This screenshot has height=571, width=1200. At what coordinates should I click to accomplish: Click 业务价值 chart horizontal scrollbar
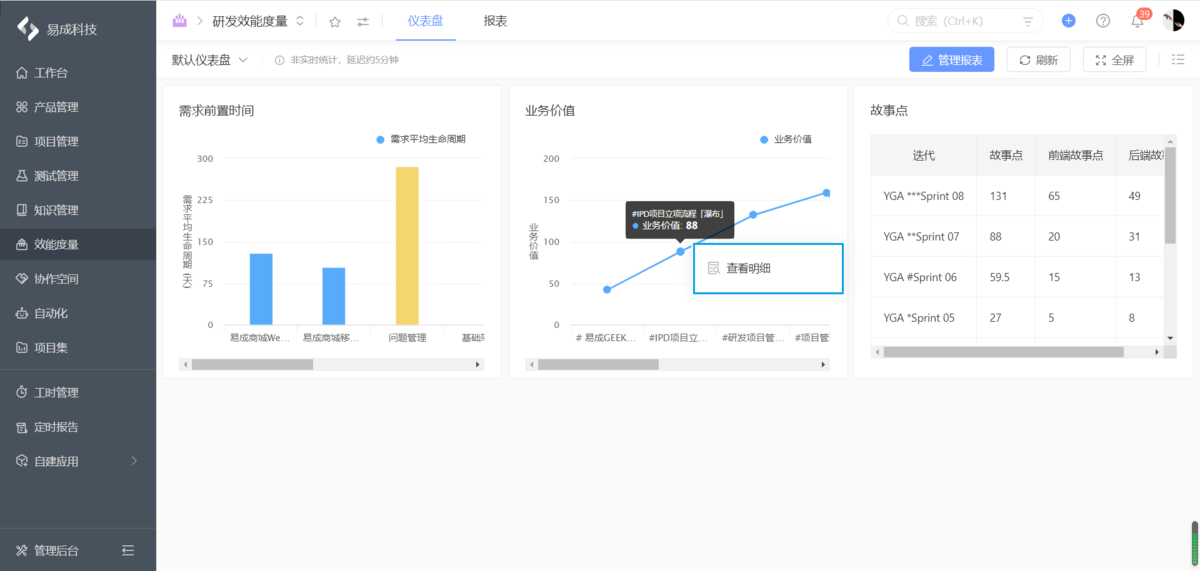(598, 364)
